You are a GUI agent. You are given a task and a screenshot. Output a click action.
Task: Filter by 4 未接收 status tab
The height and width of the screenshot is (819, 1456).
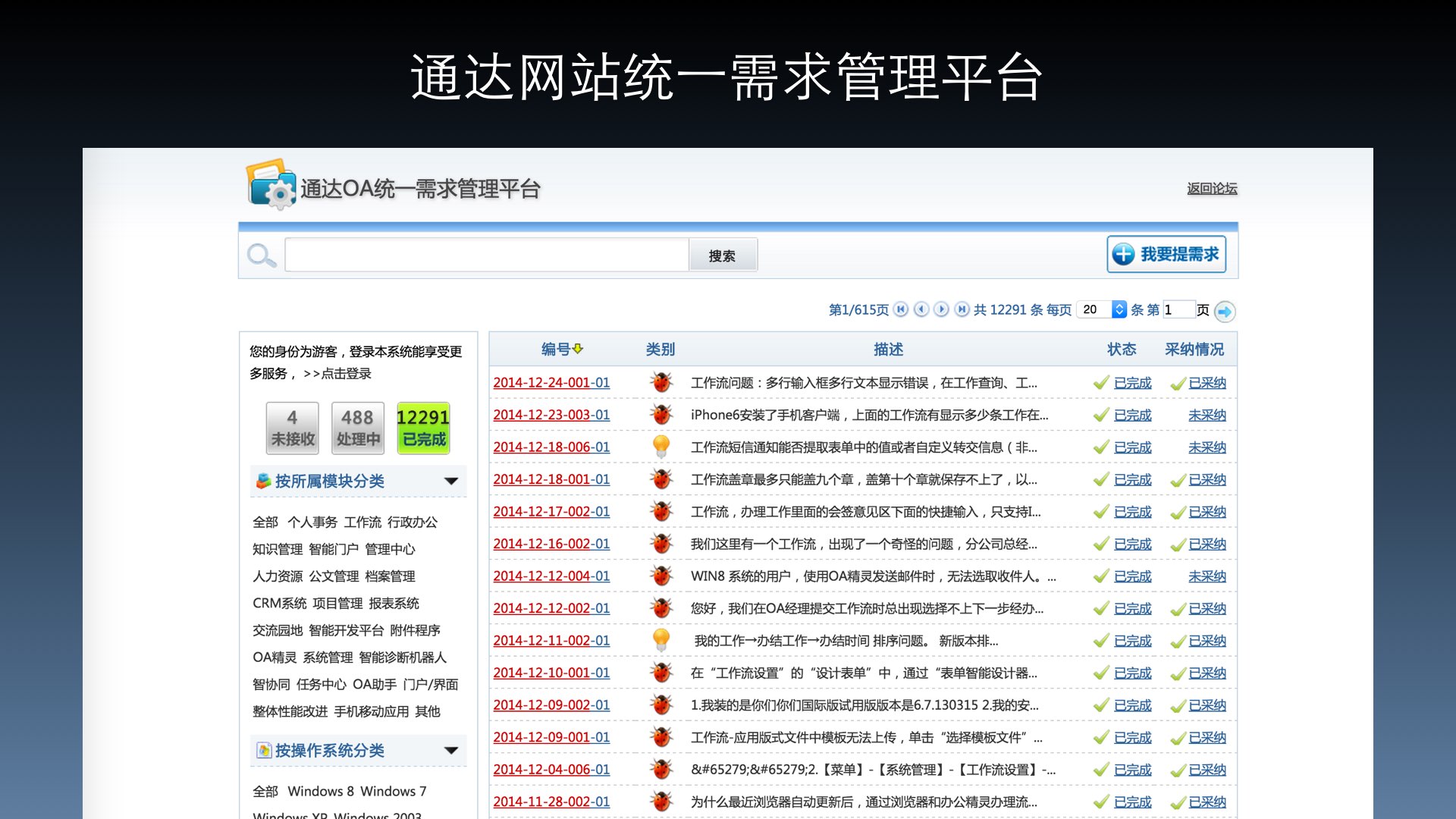pos(292,428)
